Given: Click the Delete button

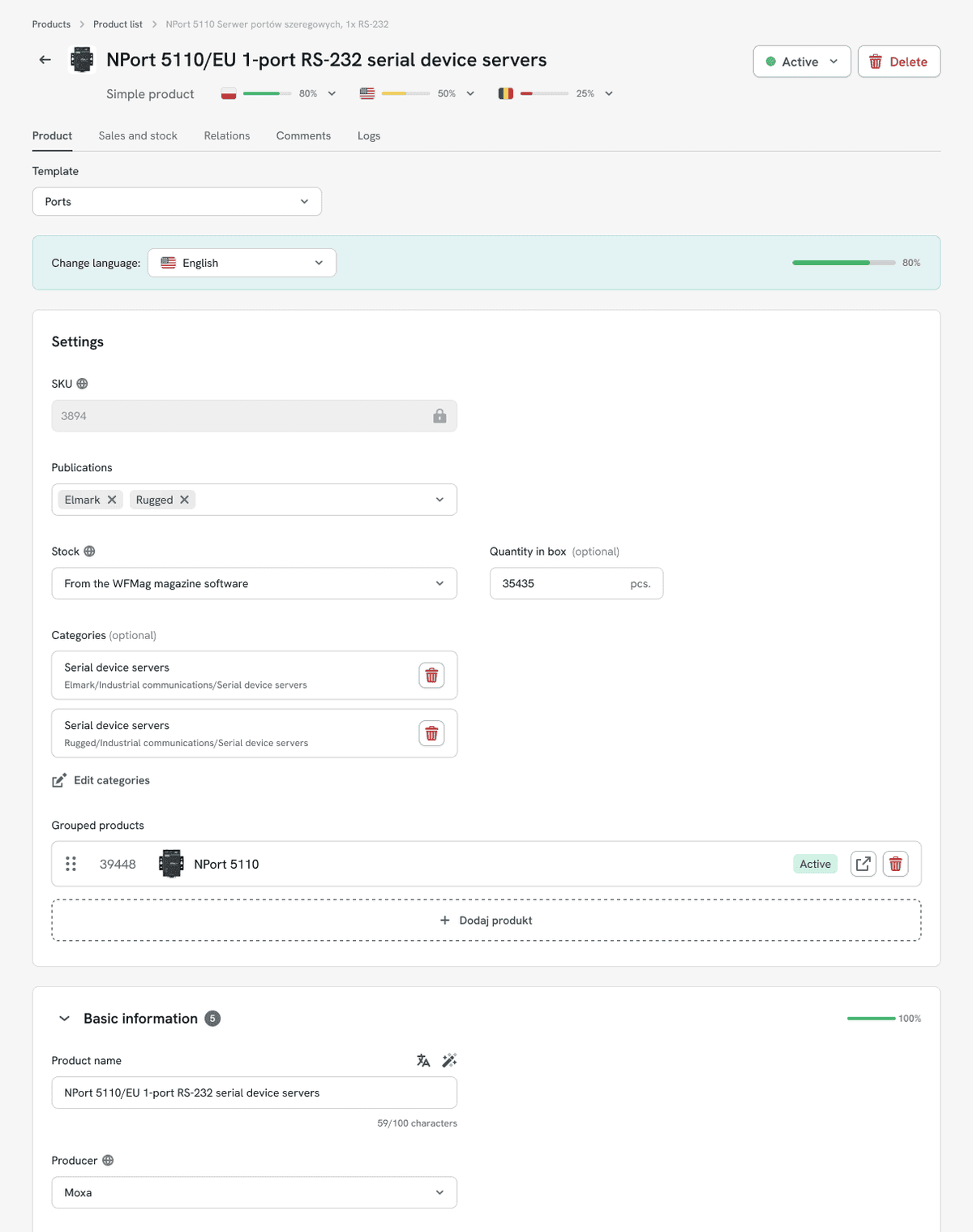Looking at the screenshot, I should pos(898,62).
